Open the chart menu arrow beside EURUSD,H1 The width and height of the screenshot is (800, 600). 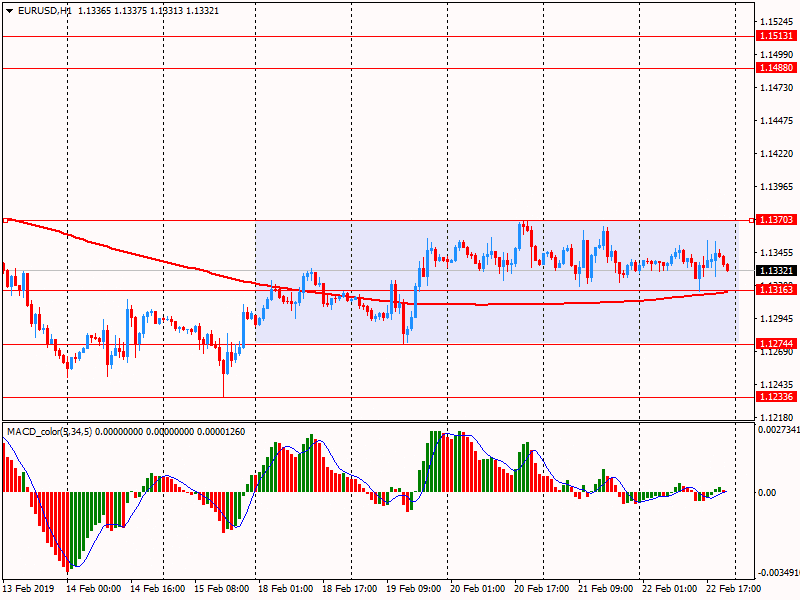tap(9, 10)
